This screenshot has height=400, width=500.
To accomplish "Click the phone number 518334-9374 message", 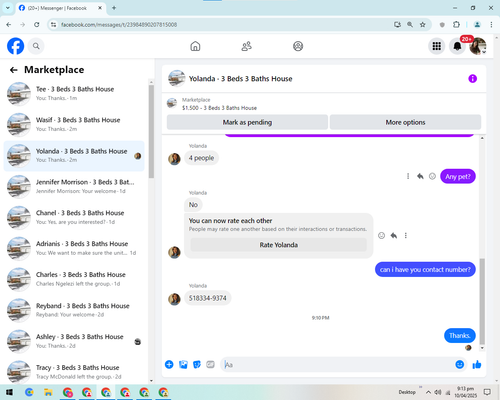I will pos(207,298).
